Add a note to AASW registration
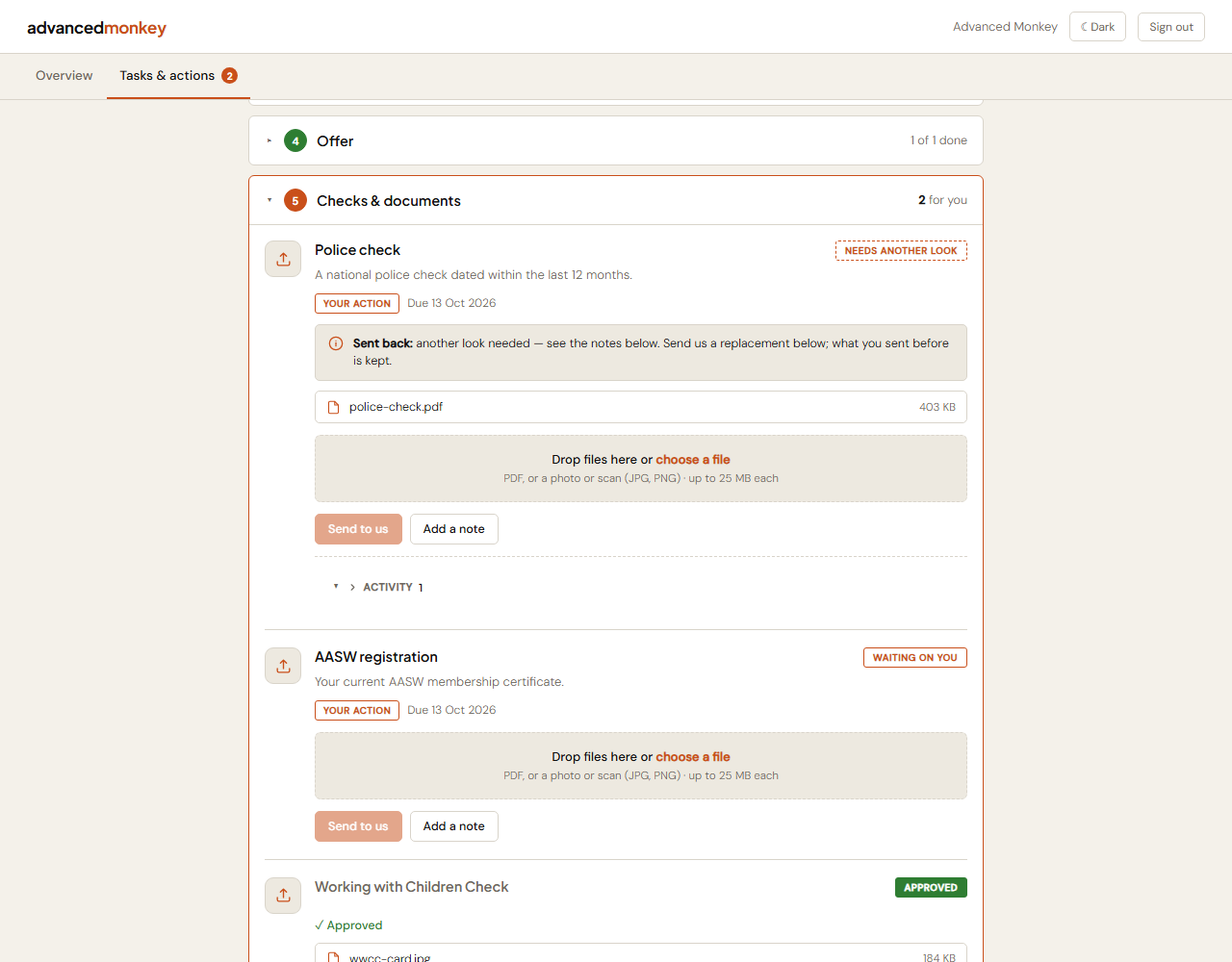 pos(454,826)
